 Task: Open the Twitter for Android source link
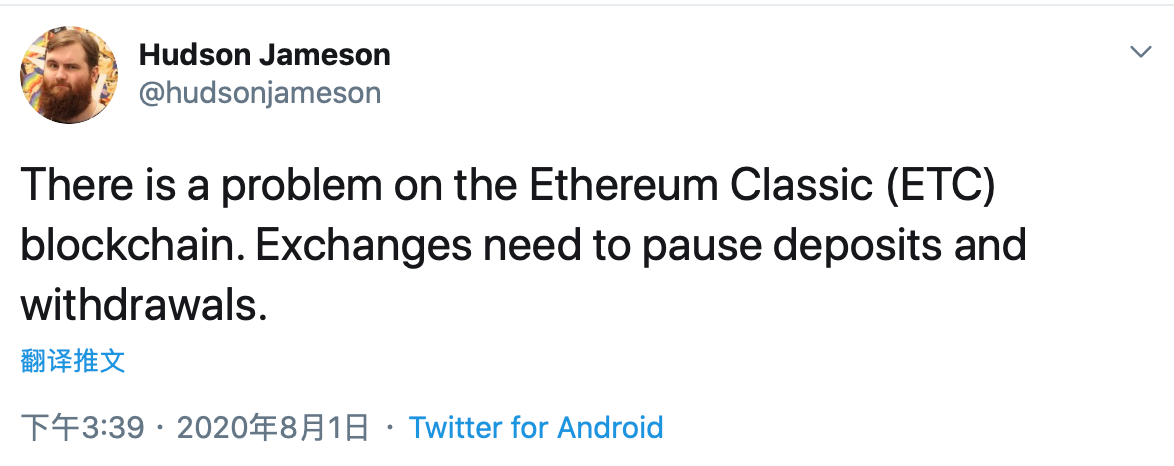536,428
